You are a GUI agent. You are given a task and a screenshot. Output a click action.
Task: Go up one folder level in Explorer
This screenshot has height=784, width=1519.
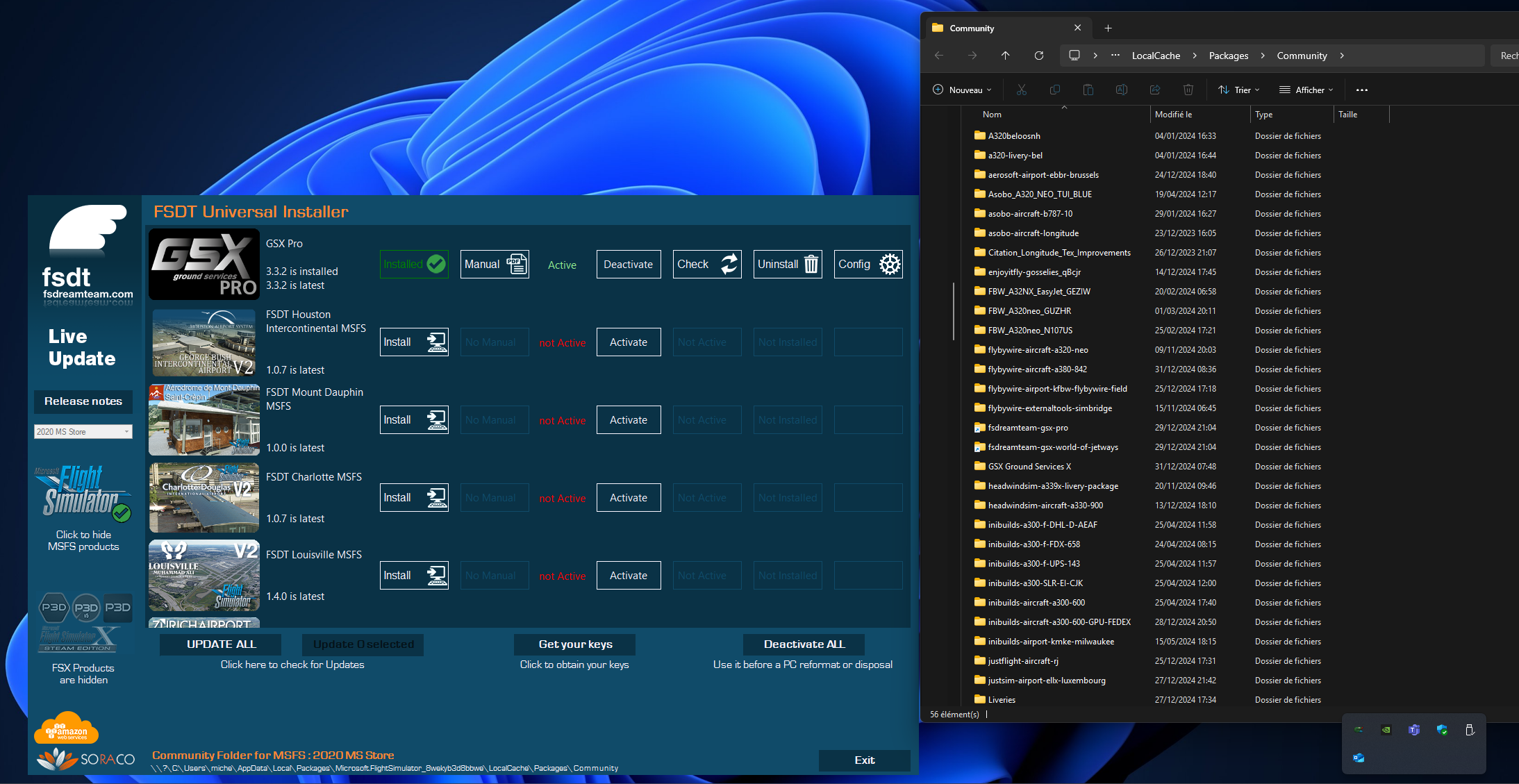[1005, 56]
